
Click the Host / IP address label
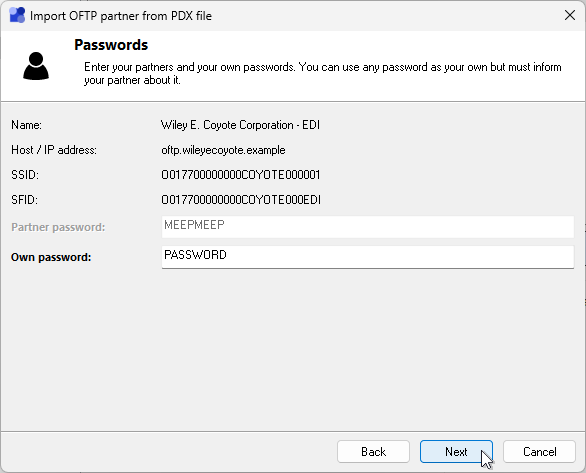[54, 150]
